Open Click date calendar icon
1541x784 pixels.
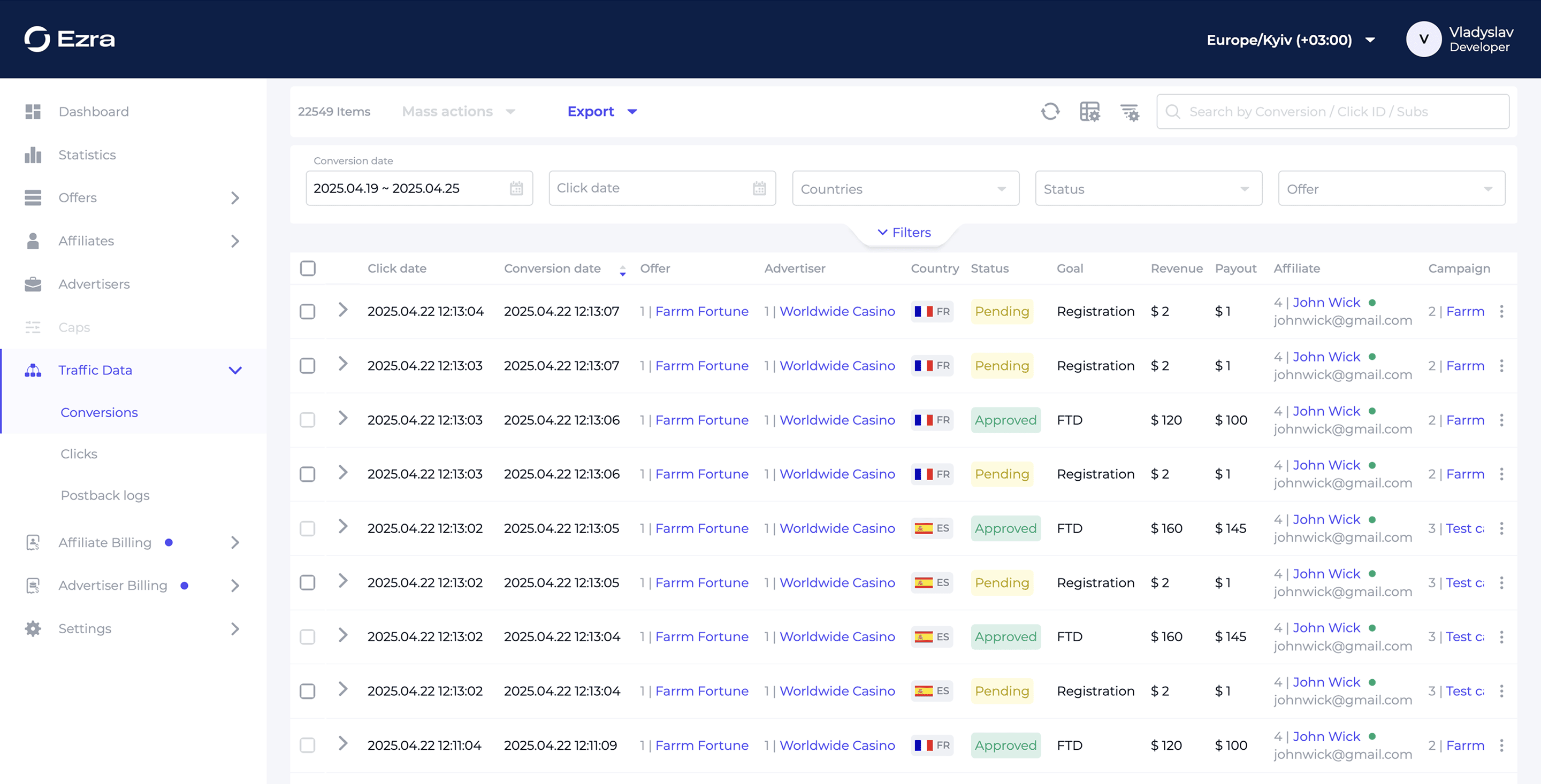point(759,188)
